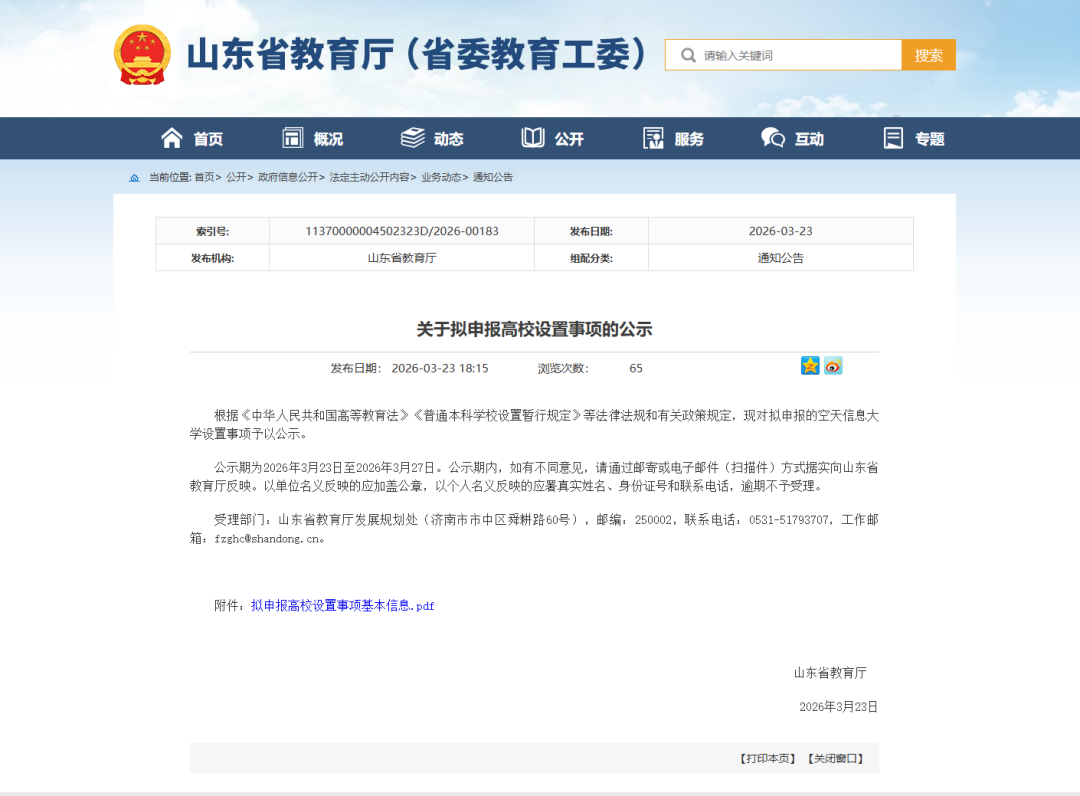Share article via QZone star icon
This screenshot has height=796, width=1080.
tap(809, 366)
